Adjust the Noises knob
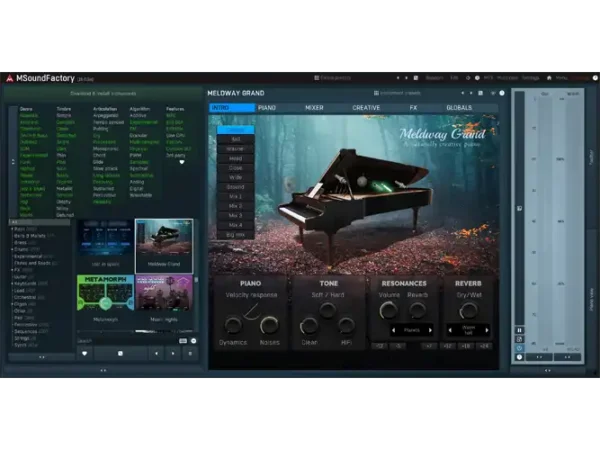The image size is (600, 450). (269, 325)
